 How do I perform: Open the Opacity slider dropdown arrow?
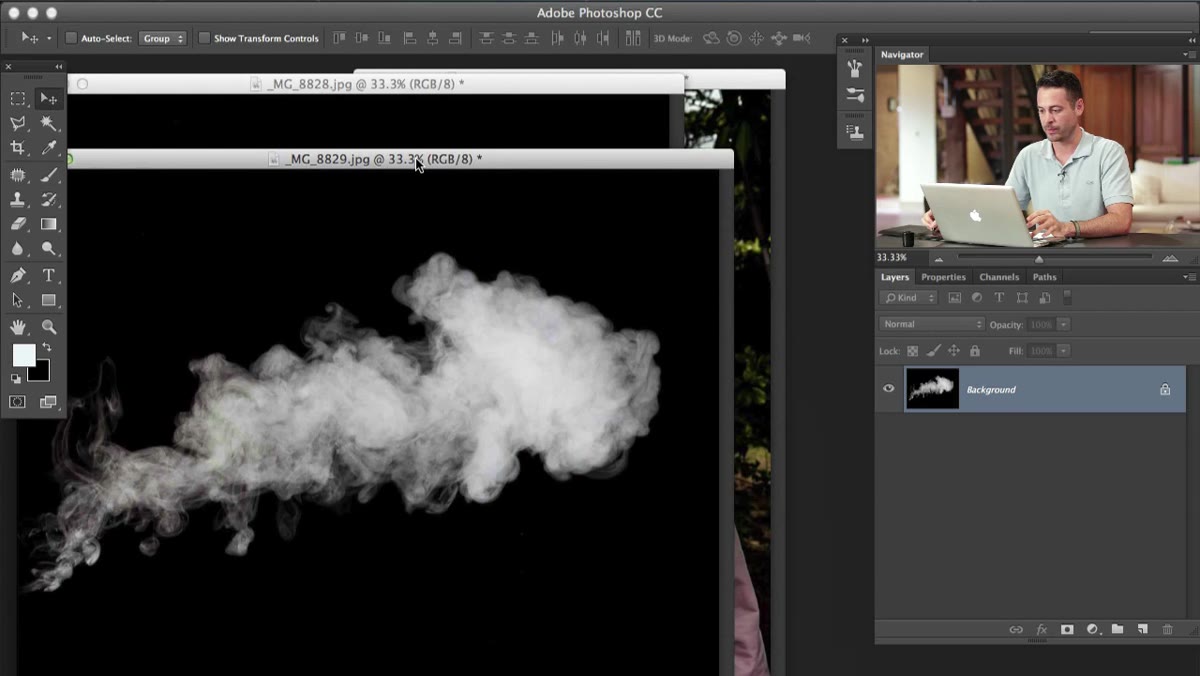pyautogui.click(x=1063, y=325)
